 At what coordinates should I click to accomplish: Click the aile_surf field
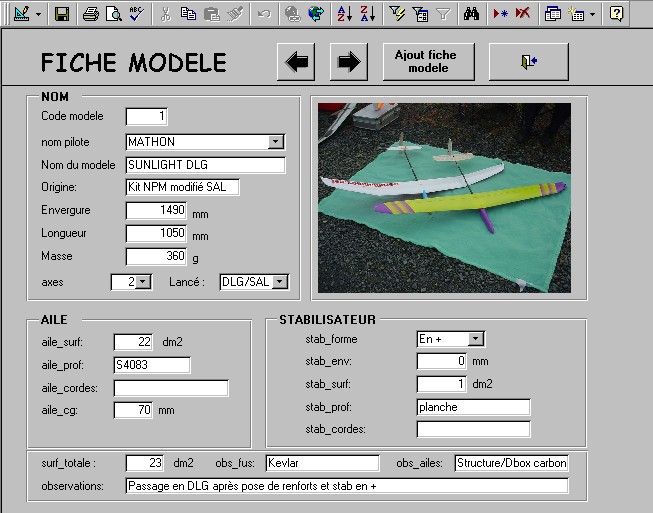[x=133, y=342]
